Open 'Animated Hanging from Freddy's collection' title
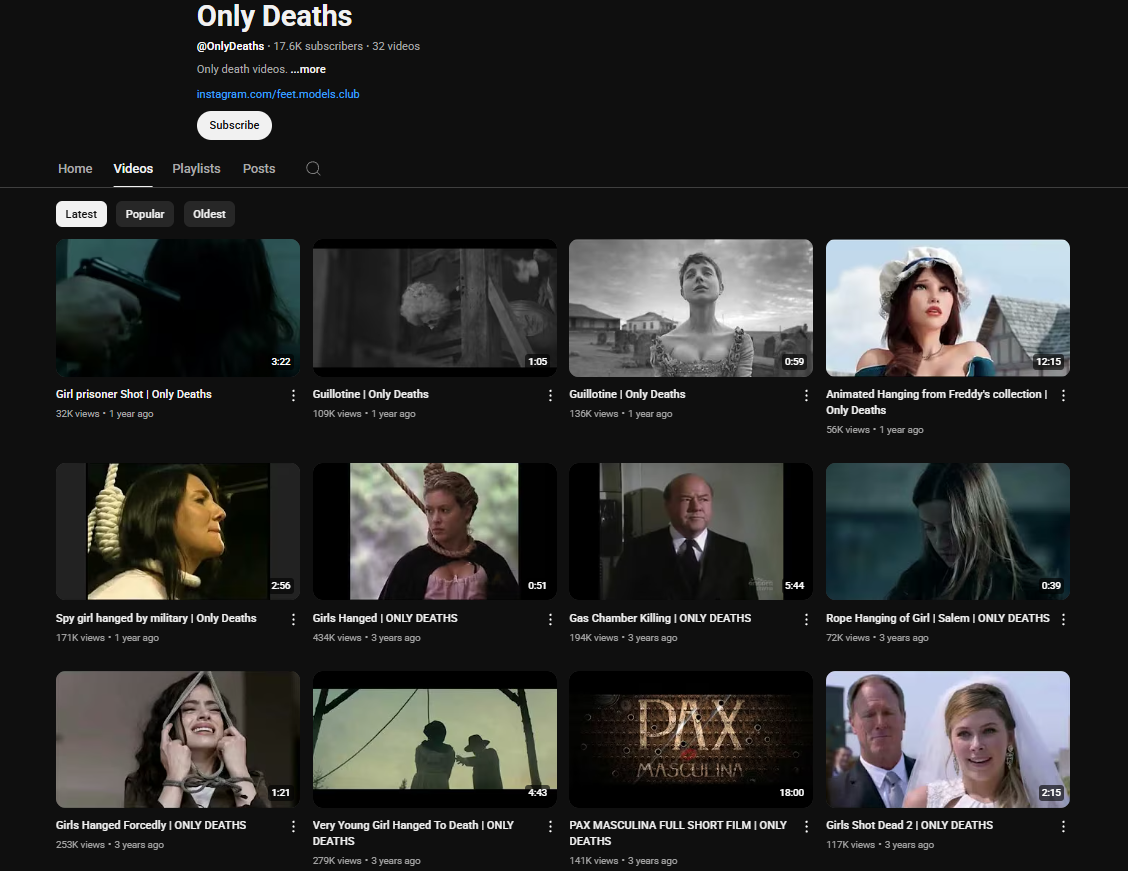 pyautogui.click(x=937, y=402)
